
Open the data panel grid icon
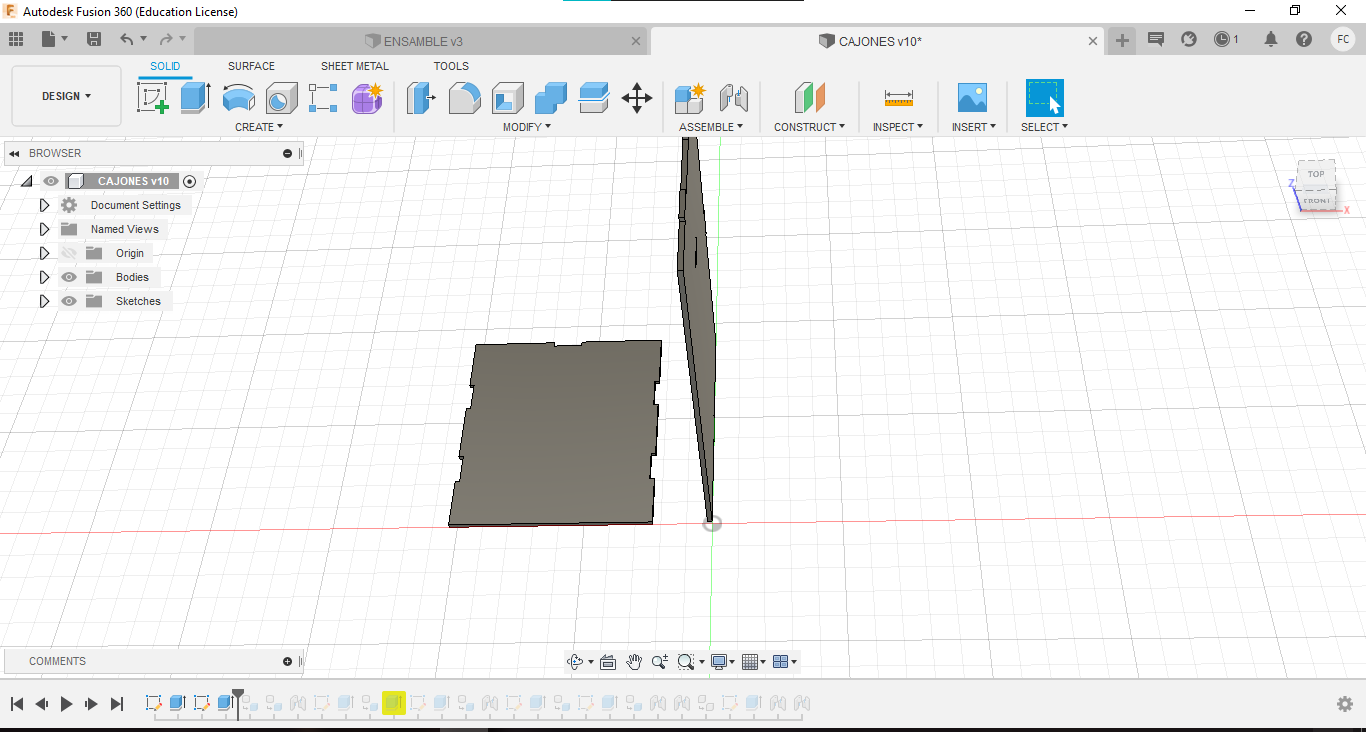16,39
